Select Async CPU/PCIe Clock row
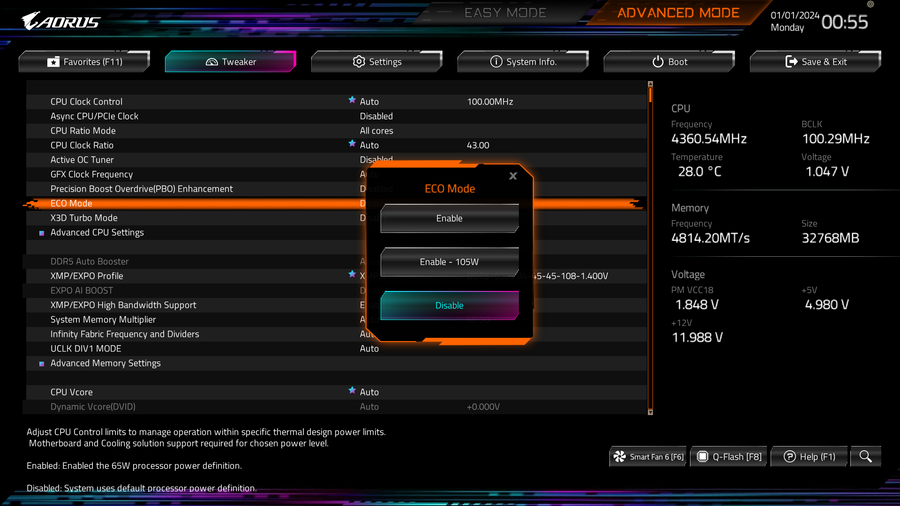This screenshot has width=900, height=506. 336,116
